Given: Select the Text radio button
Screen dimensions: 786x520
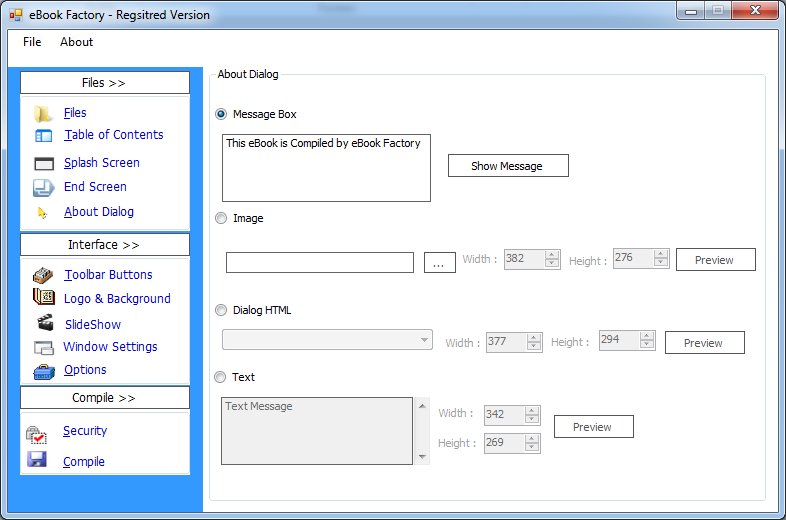Looking at the screenshot, I should 220,377.
